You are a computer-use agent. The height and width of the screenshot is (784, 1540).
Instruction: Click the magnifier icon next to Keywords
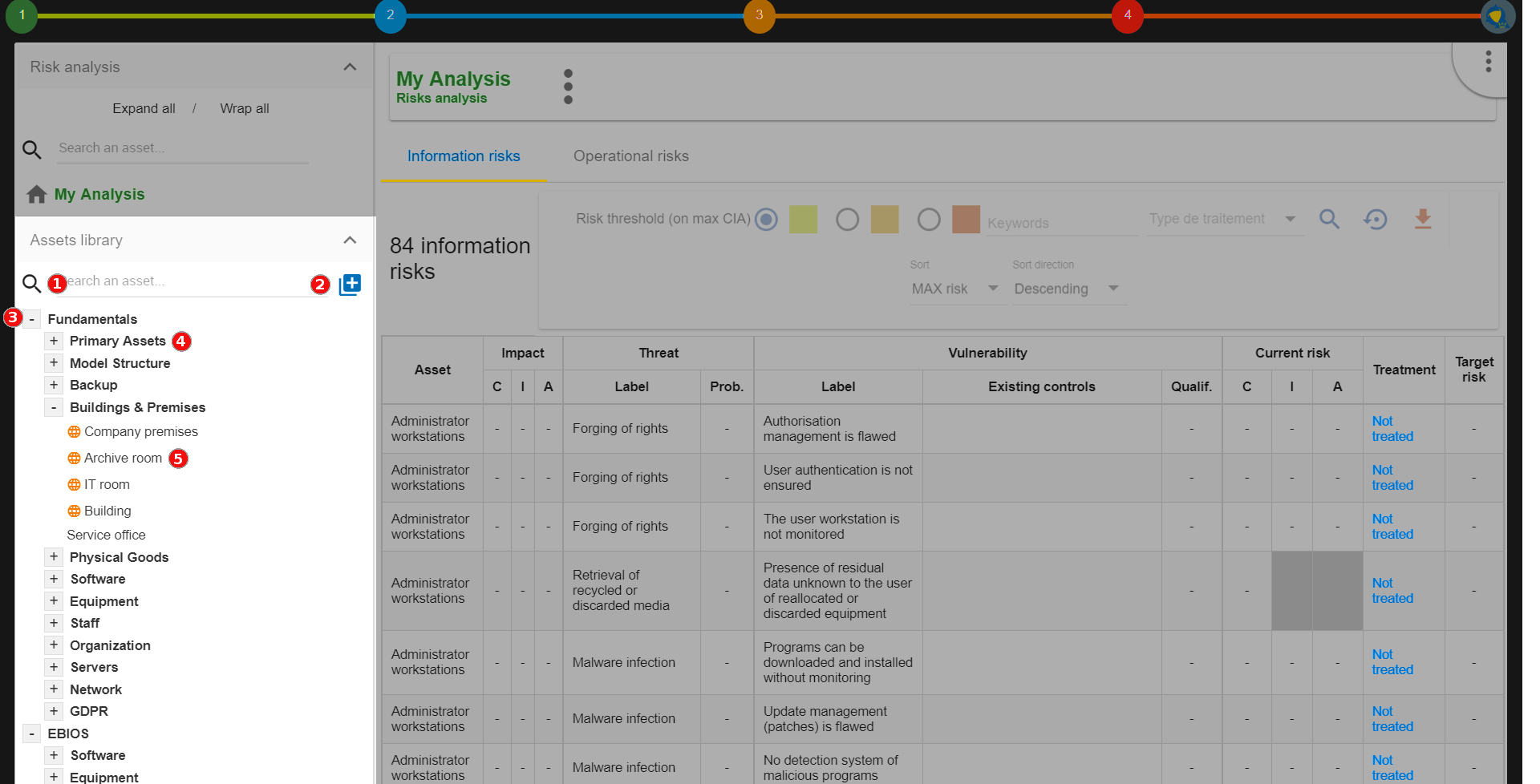point(1329,219)
